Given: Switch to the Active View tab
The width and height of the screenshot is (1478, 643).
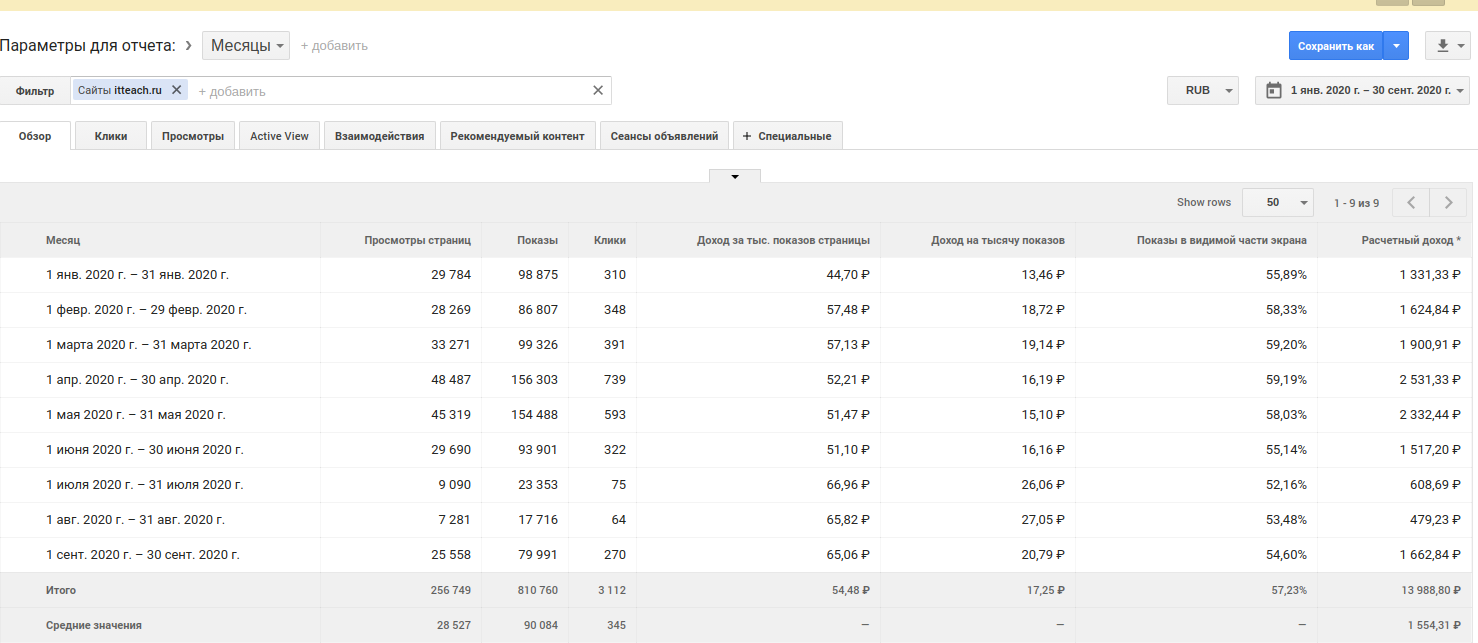Looking at the screenshot, I should pyautogui.click(x=279, y=136).
